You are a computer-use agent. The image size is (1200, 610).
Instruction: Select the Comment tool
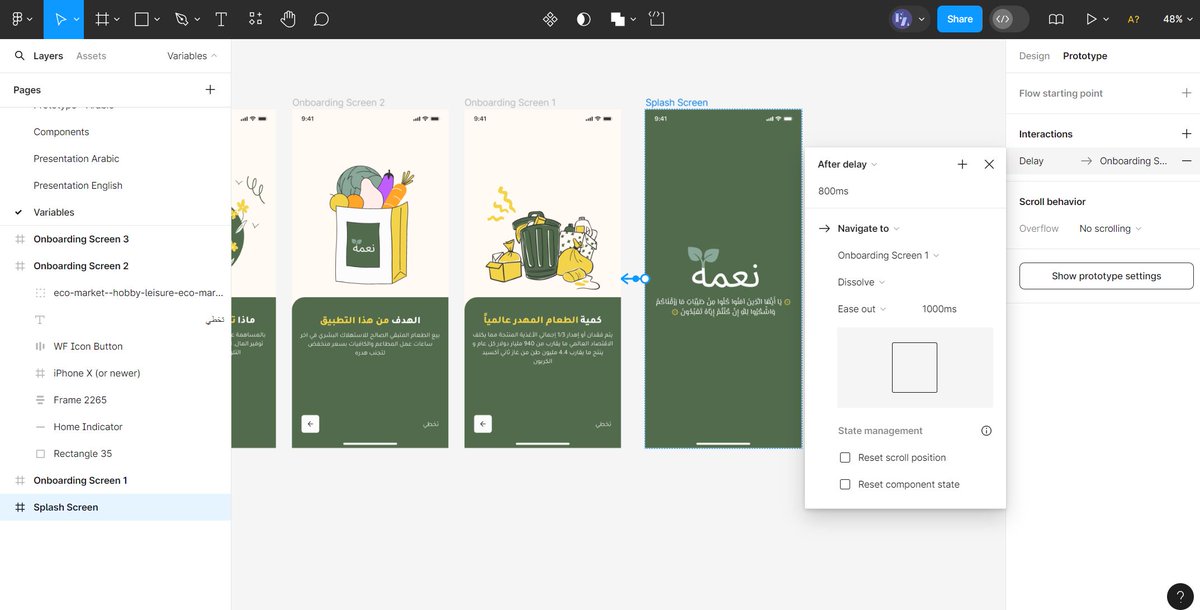[x=321, y=19]
